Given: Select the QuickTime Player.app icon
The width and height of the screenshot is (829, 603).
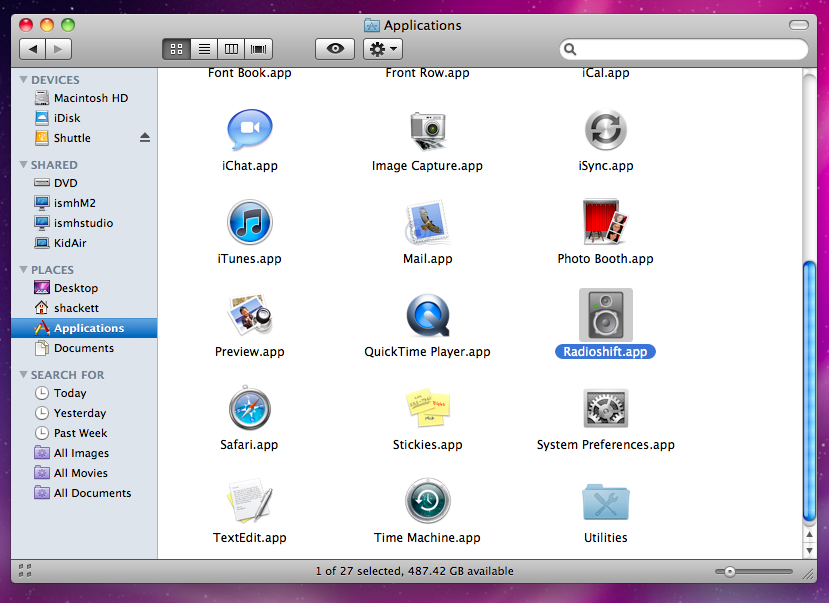Looking at the screenshot, I should tap(428, 316).
